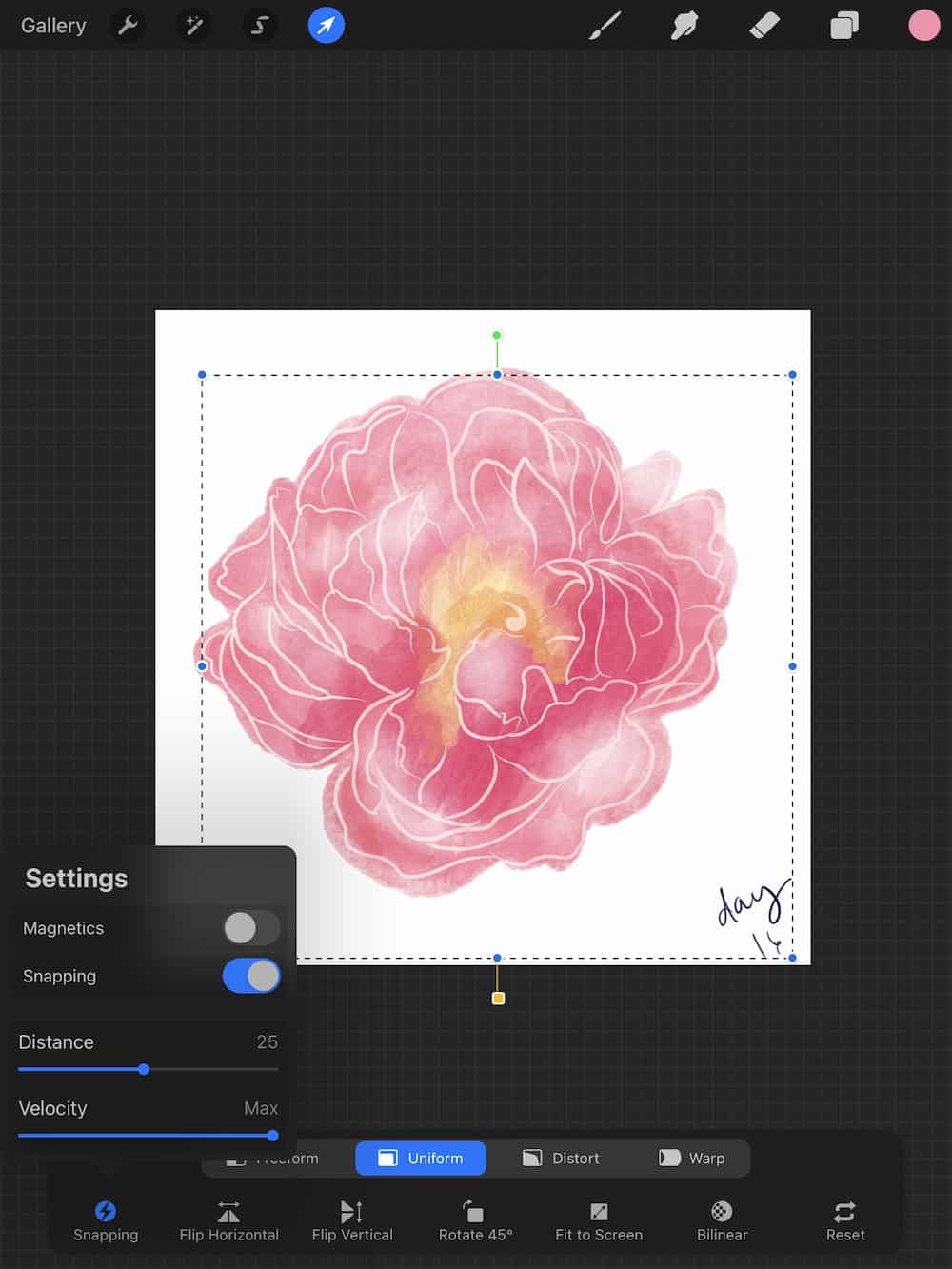952x1269 pixels.
Task: Tap Fit to Screen
Action: pos(598,1219)
